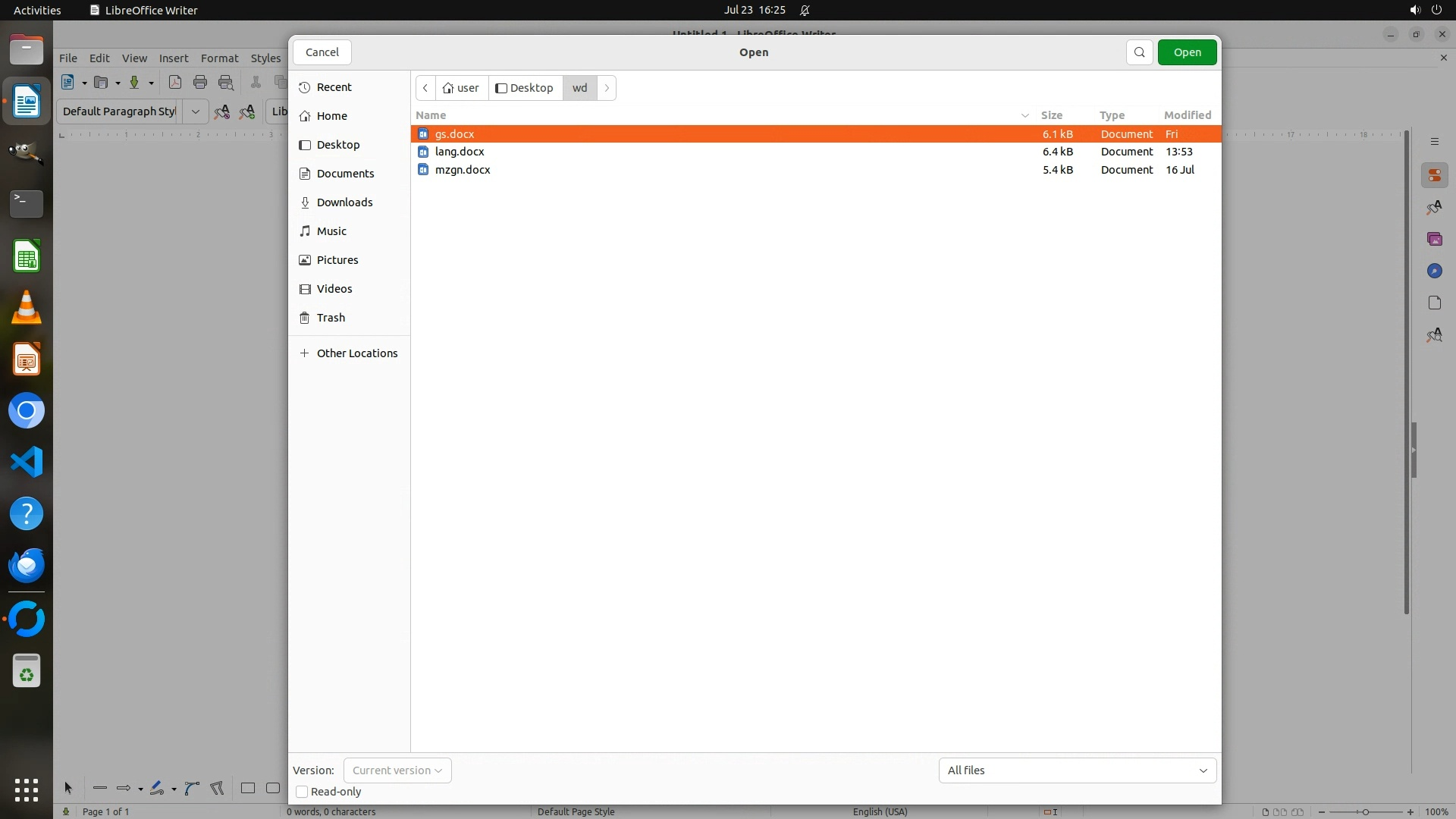Screen dimensions: 1456x819
Task: Click the Export as PDF toolbar icon
Action: coord(175,83)
